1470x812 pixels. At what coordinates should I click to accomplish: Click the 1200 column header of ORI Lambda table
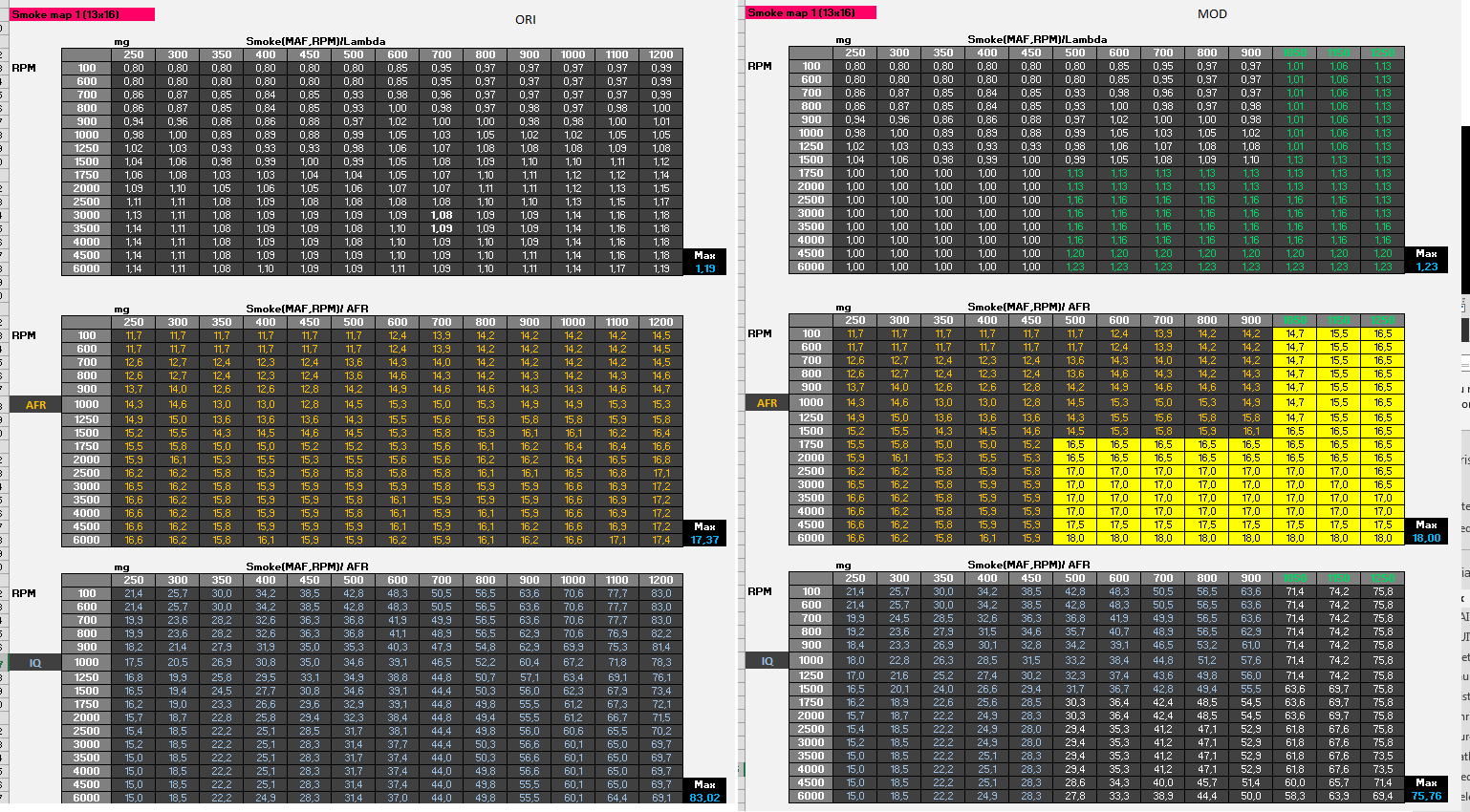pos(660,54)
